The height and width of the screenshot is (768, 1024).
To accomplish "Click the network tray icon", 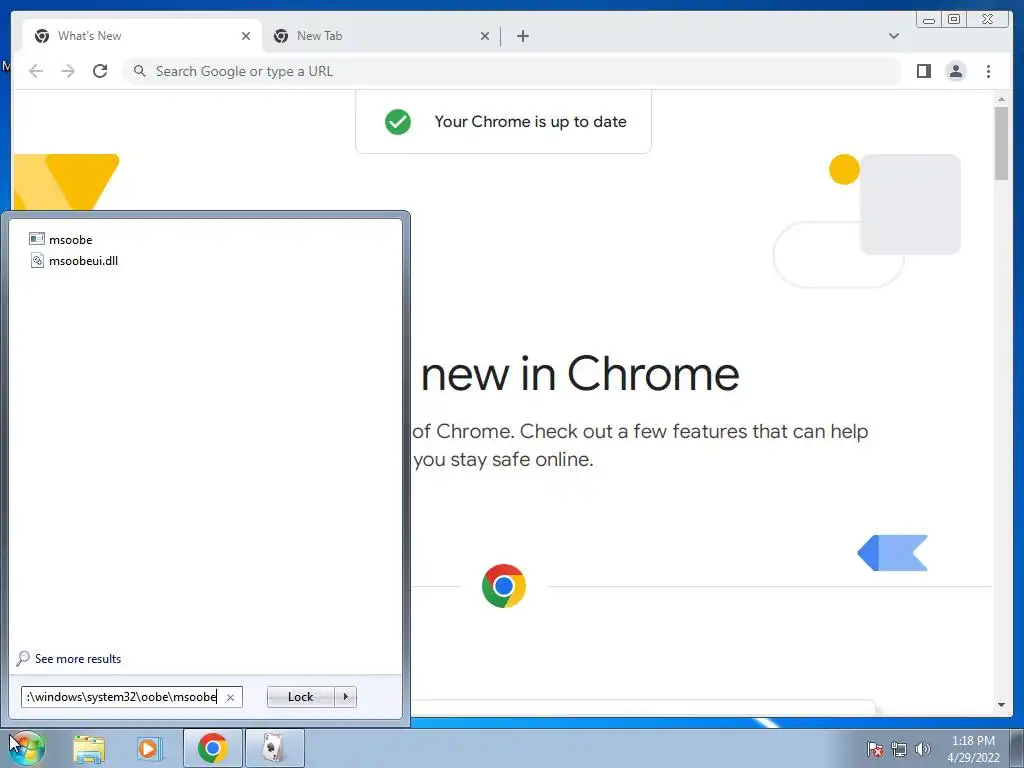I will tap(899, 749).
